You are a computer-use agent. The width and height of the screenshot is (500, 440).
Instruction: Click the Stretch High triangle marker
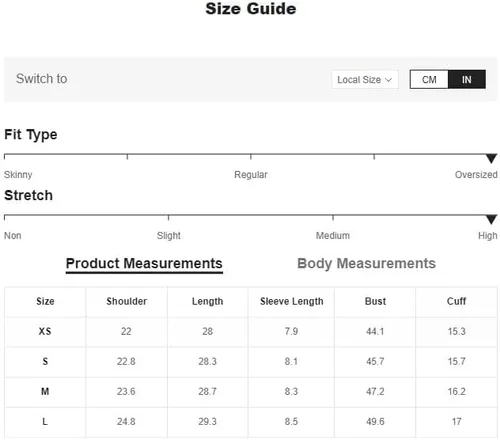point(491,219)
